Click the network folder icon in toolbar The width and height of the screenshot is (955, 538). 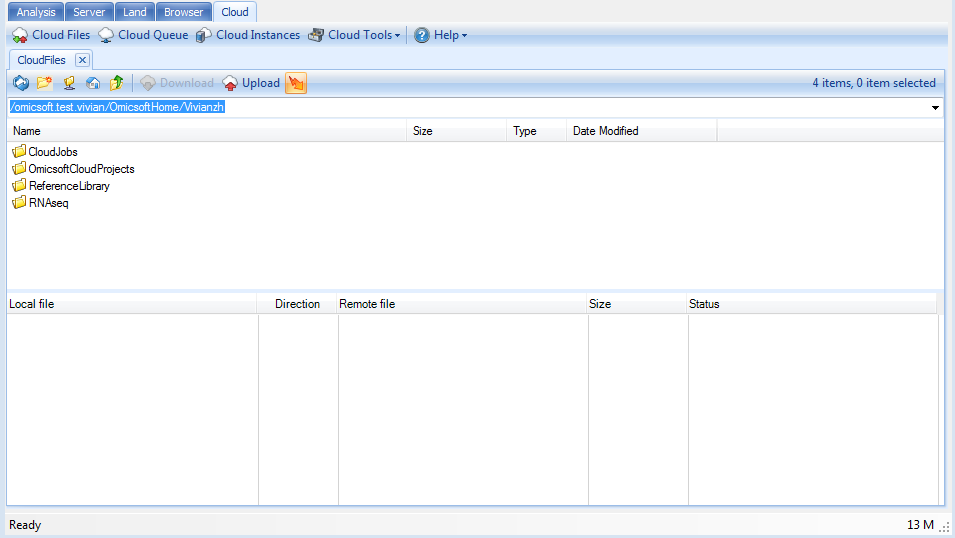[69, 83]
